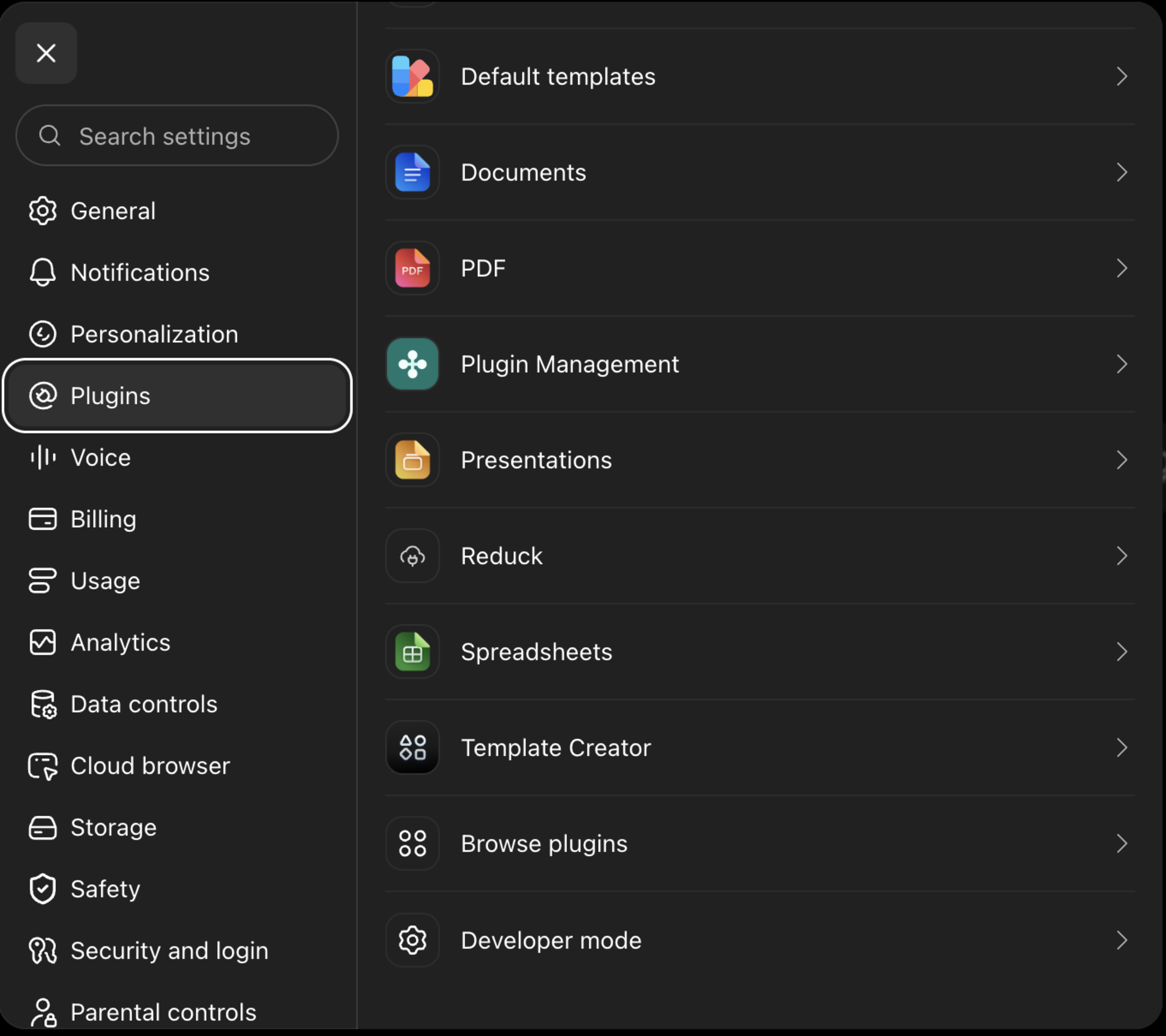The image size is (1166, 1036).
Task: Expand Template Creator row chevron
Action: (x=1122, y=747)
